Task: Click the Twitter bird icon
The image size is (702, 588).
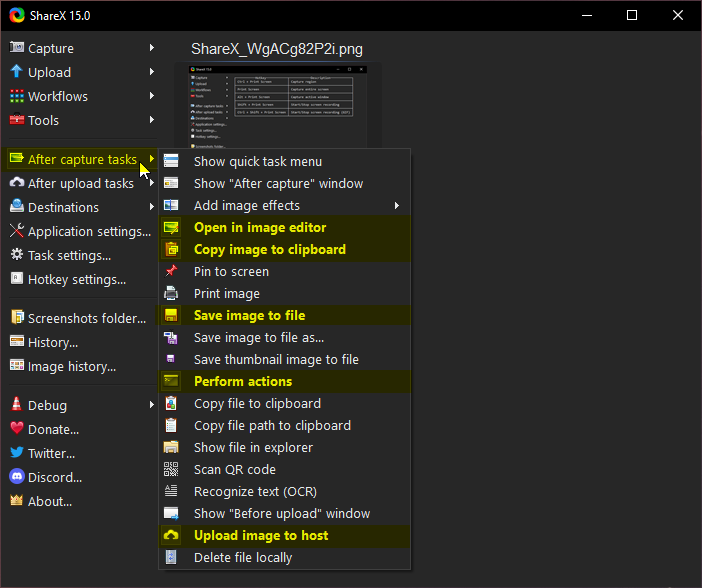Action: coord(17,453)
